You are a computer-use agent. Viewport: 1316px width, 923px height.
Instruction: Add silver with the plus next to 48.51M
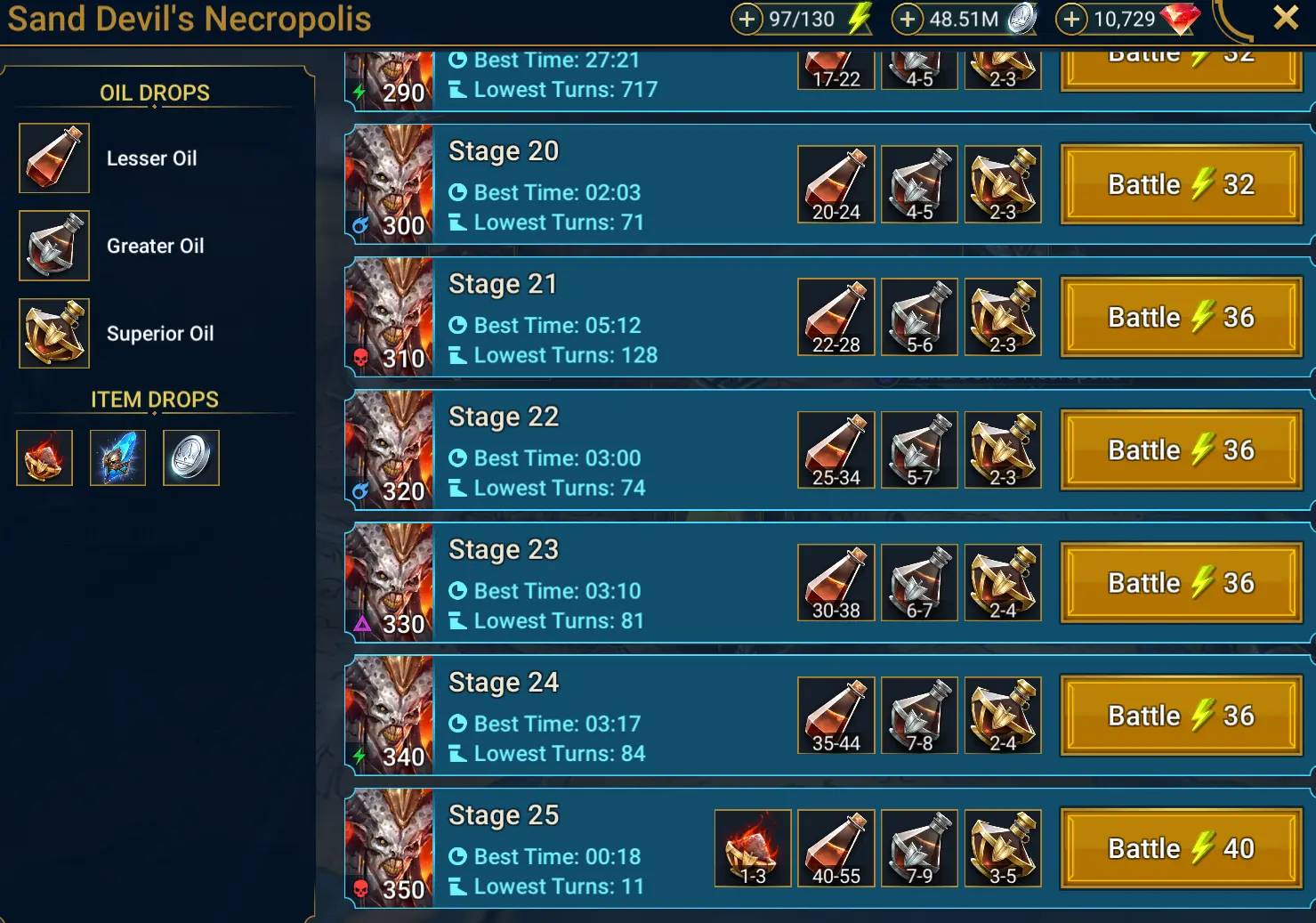907,19
